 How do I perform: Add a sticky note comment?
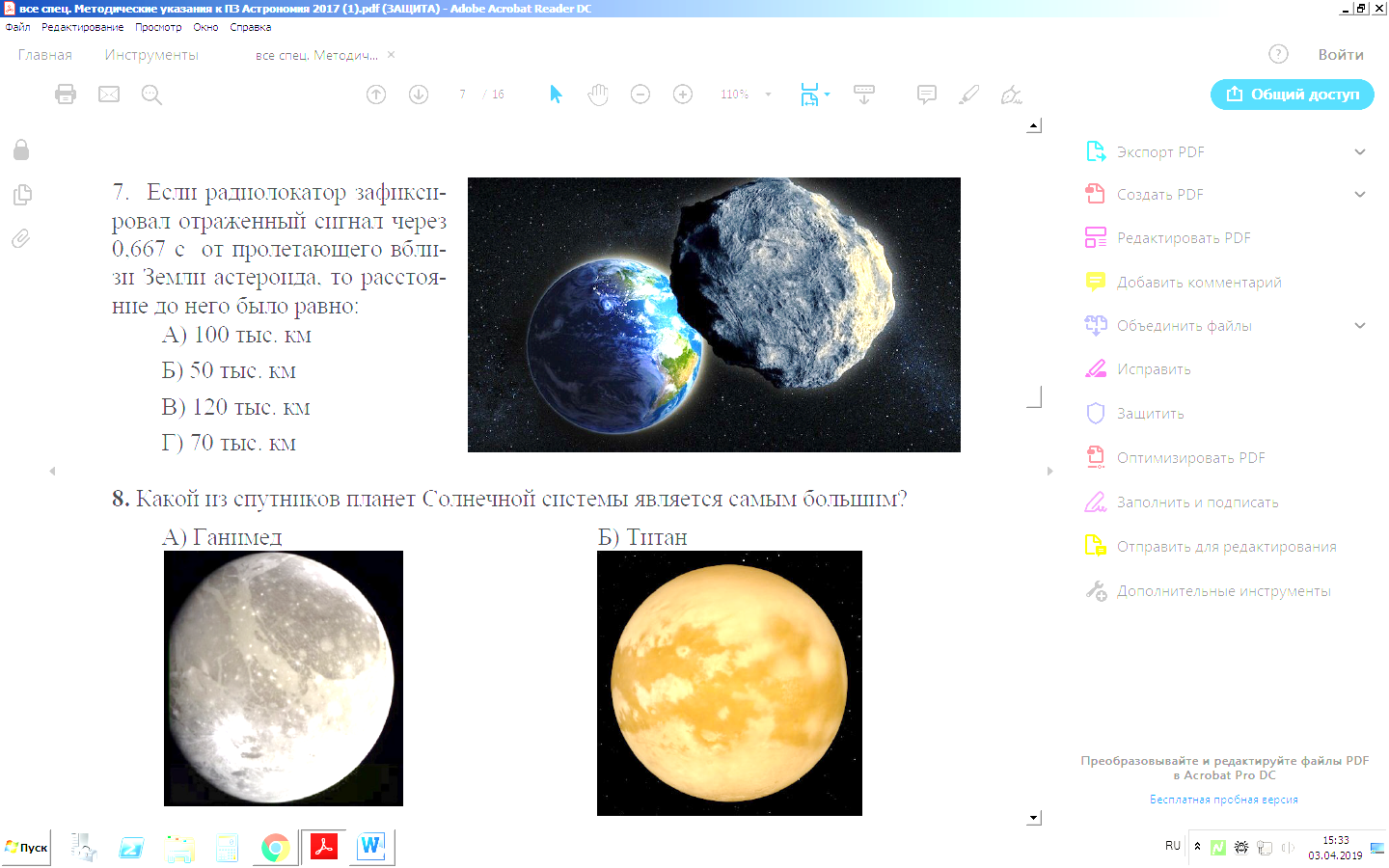tap(927, 95)
